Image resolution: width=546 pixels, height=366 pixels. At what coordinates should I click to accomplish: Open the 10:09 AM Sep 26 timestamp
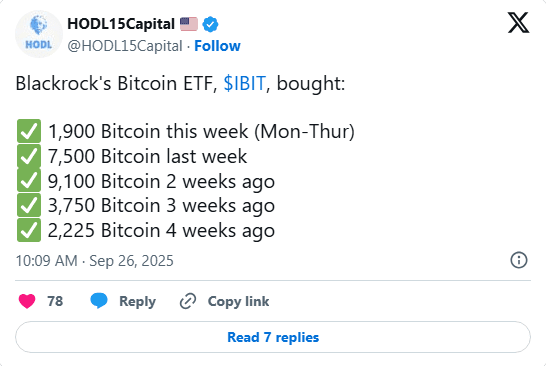coord(95,261)
